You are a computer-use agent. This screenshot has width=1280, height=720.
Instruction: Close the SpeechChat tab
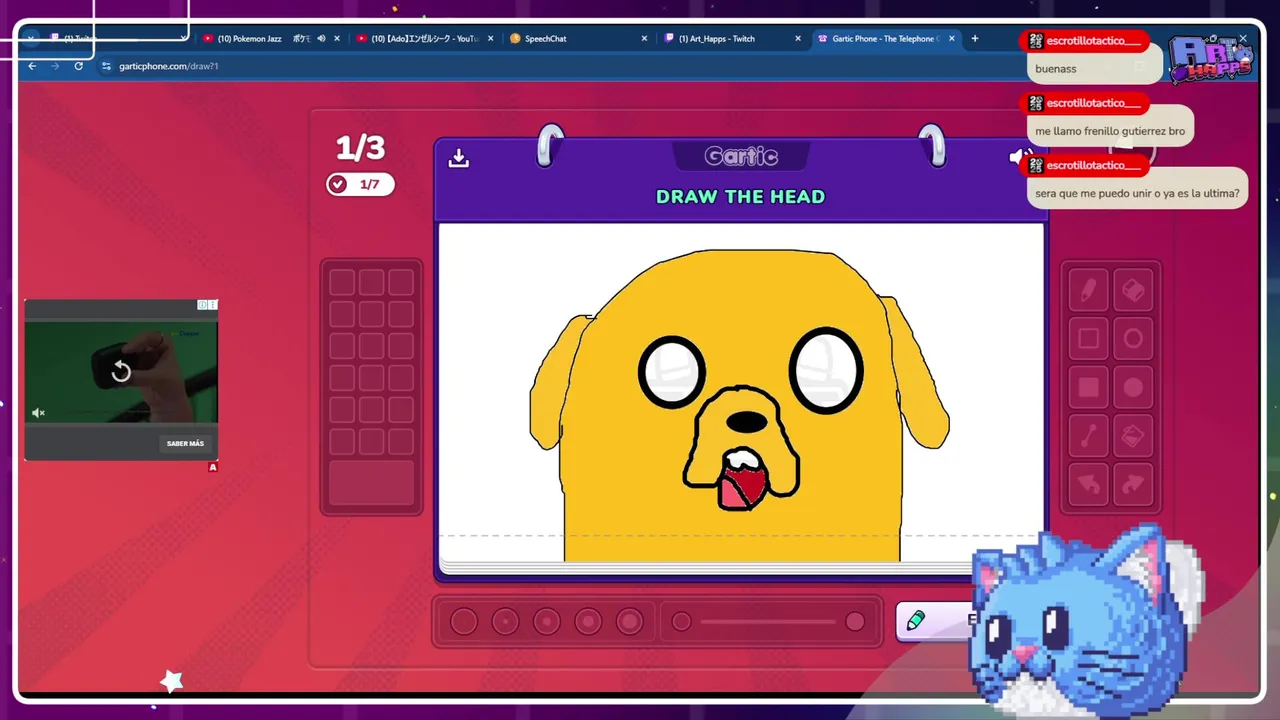644,39
